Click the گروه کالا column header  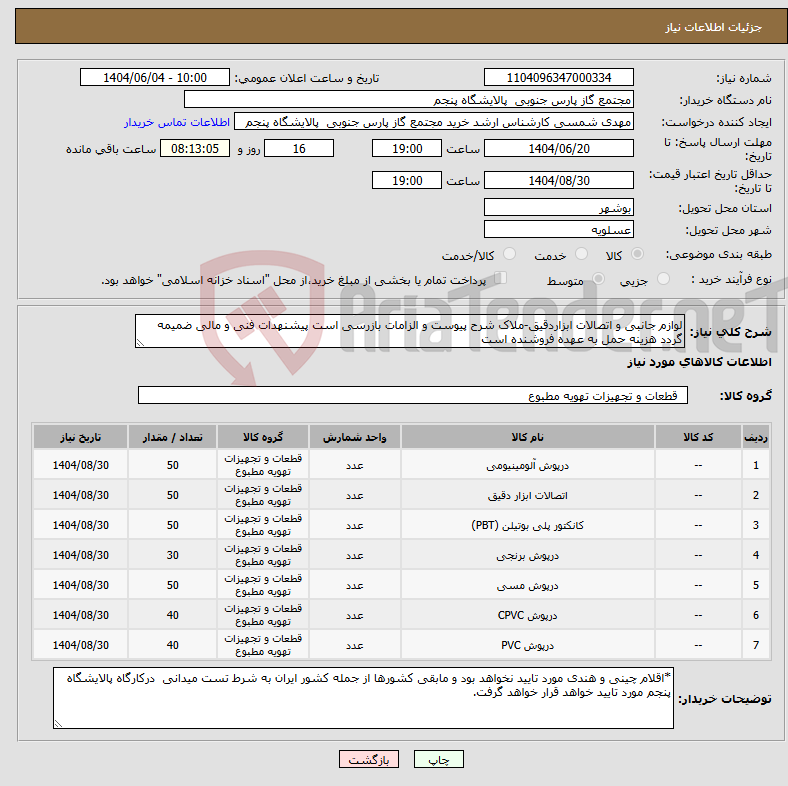pyautogui.click(x=263, y=437)
